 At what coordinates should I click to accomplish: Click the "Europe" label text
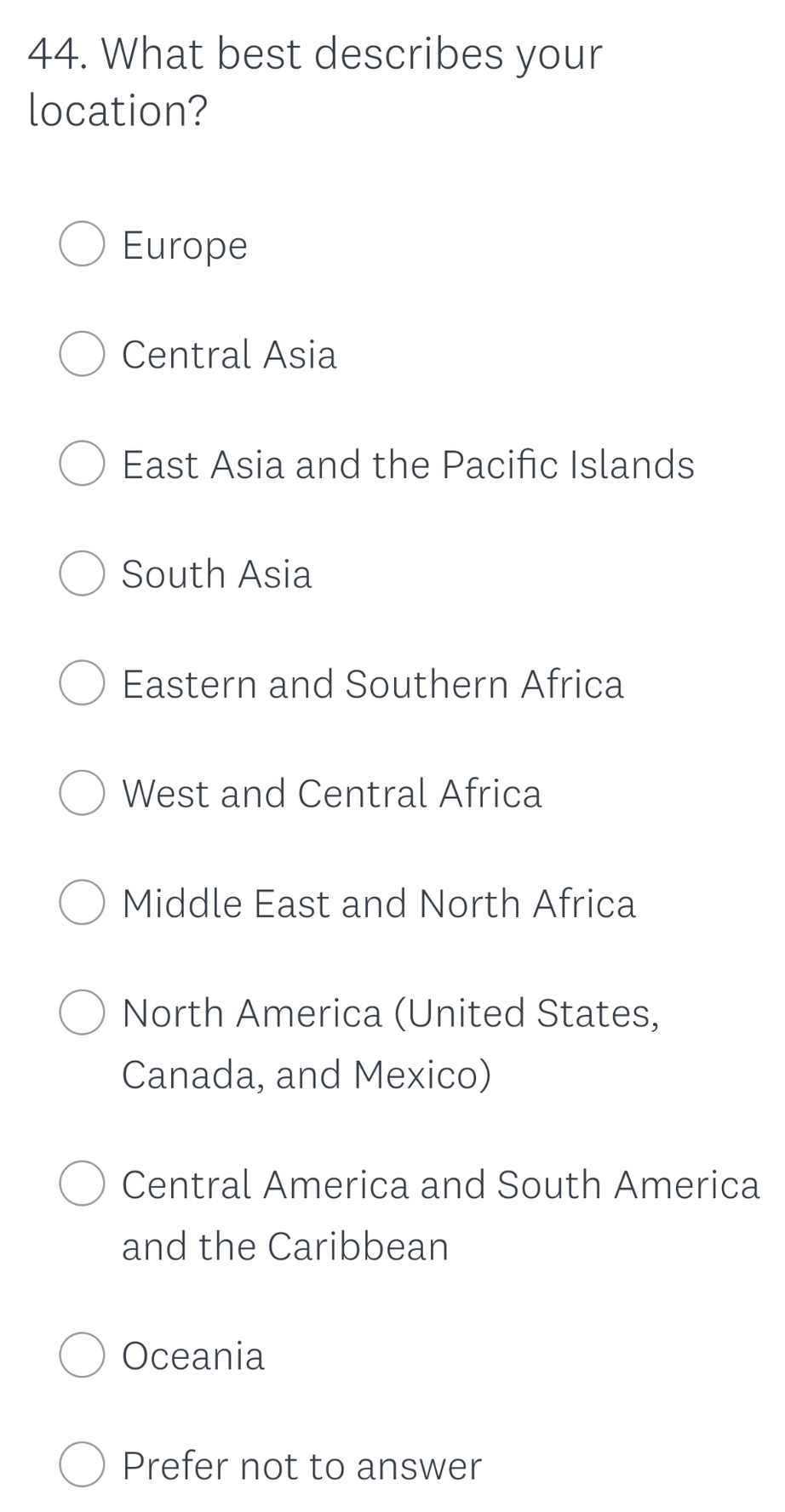tap(185, 246)
